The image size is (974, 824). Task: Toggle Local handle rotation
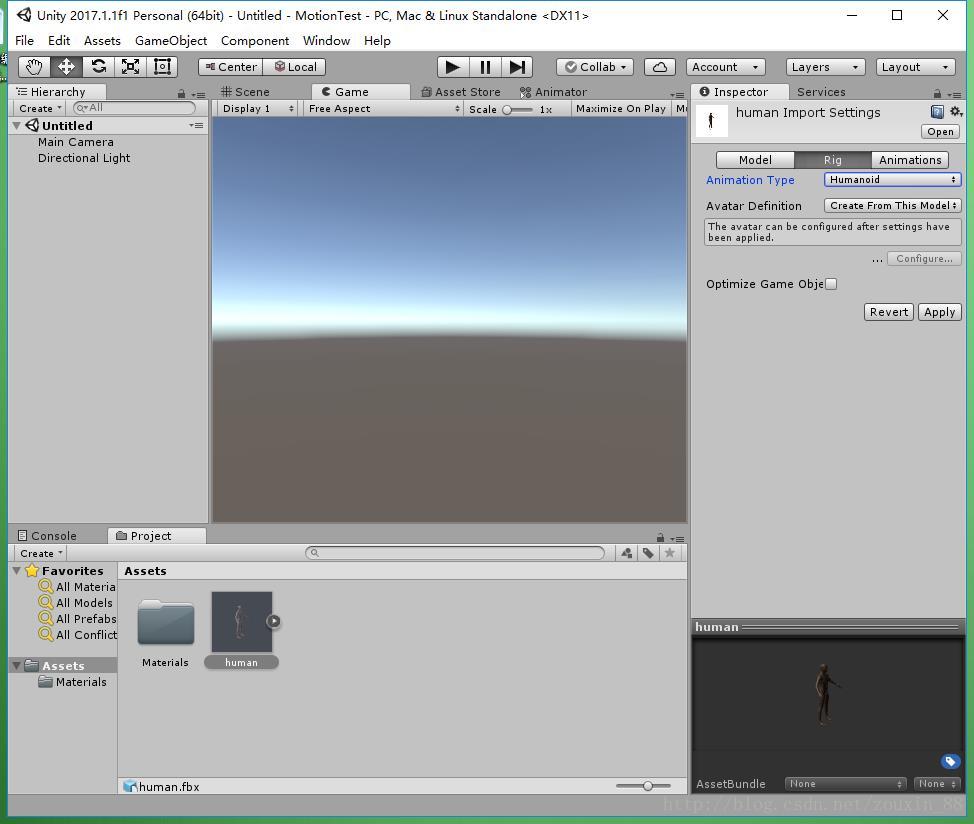294,67
